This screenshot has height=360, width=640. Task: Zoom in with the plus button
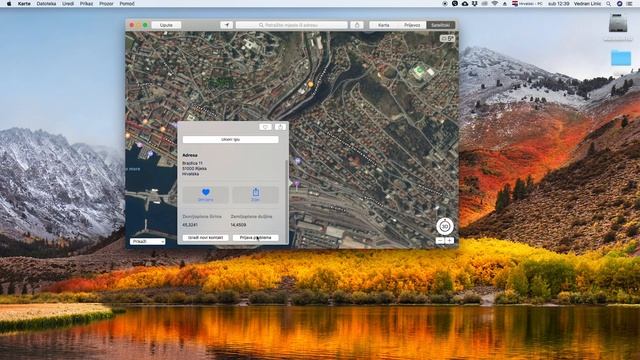tap(449, 241)
